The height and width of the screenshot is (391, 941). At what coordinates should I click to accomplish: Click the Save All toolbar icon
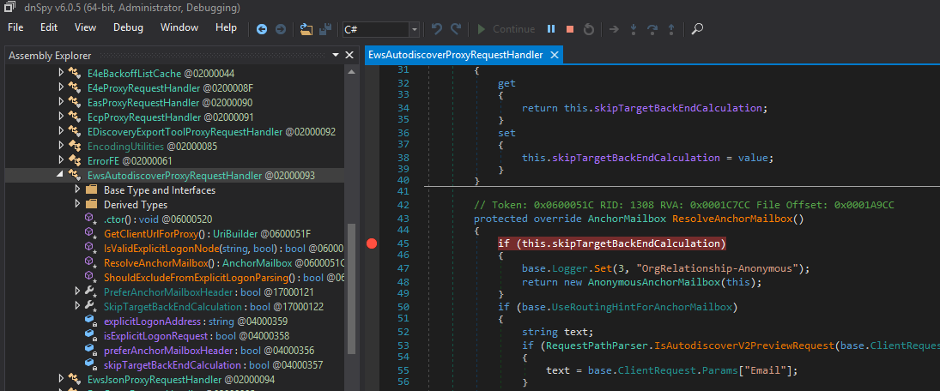click(x=325, y=29)
